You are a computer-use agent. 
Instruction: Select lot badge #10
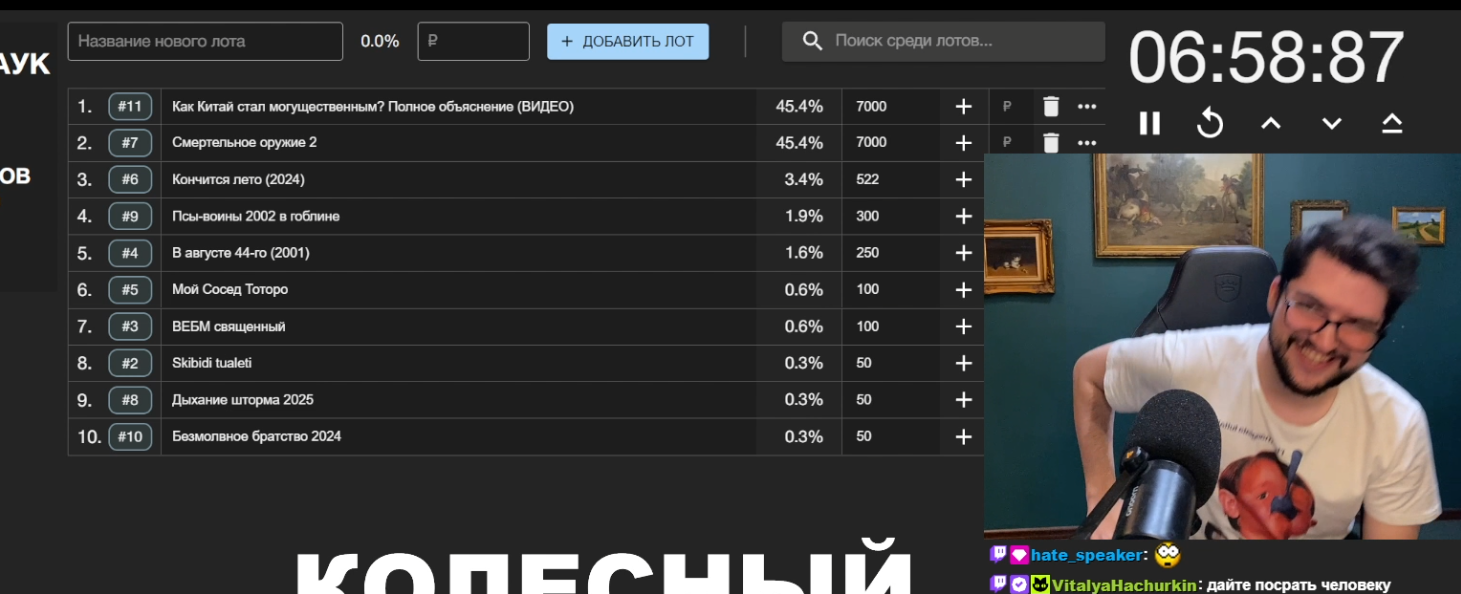click(x=130, y=436)
